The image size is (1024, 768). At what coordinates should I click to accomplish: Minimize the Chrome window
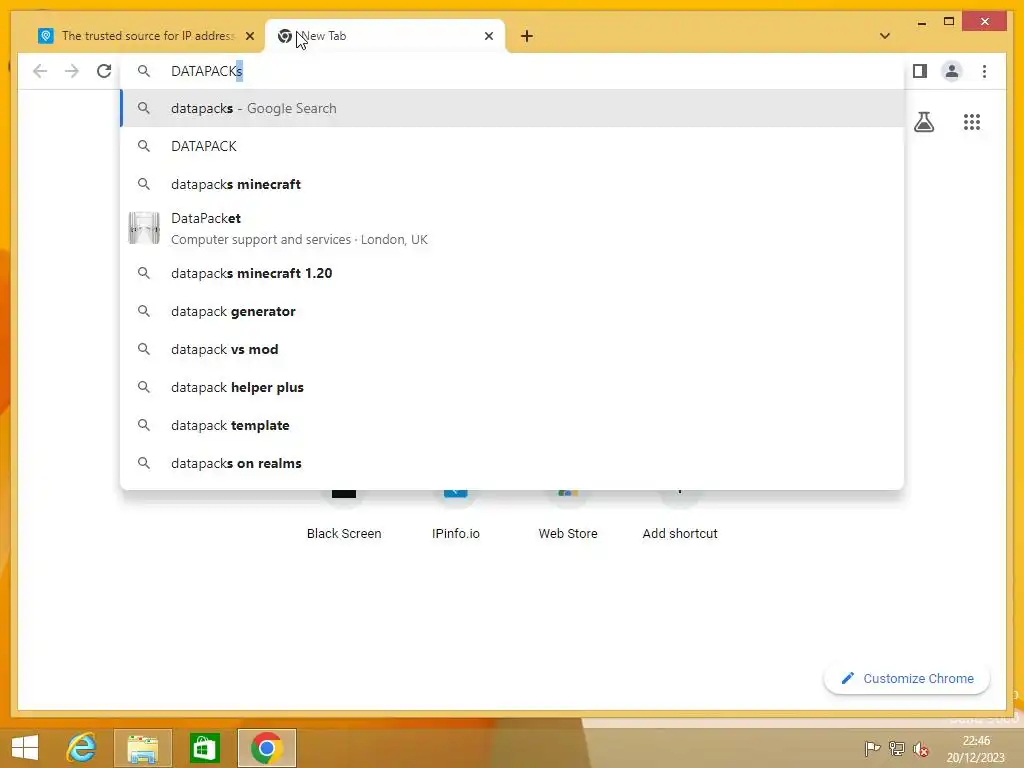pyautogui.click(x=921, y=22)
